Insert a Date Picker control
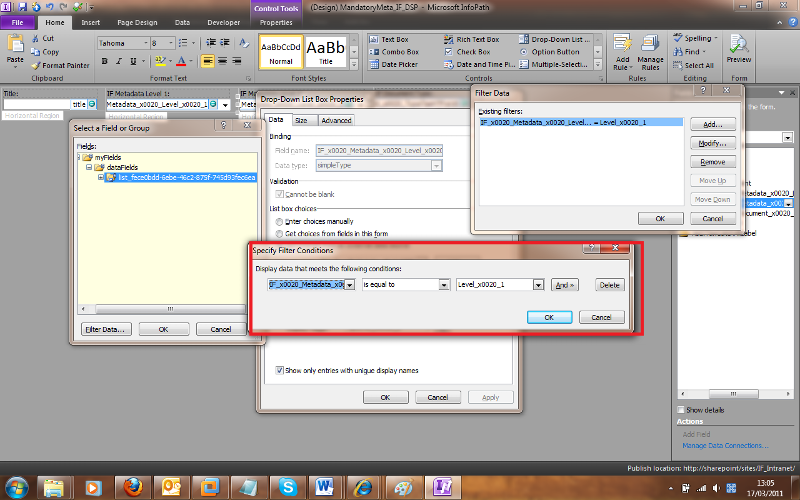 tap(393, 64)
